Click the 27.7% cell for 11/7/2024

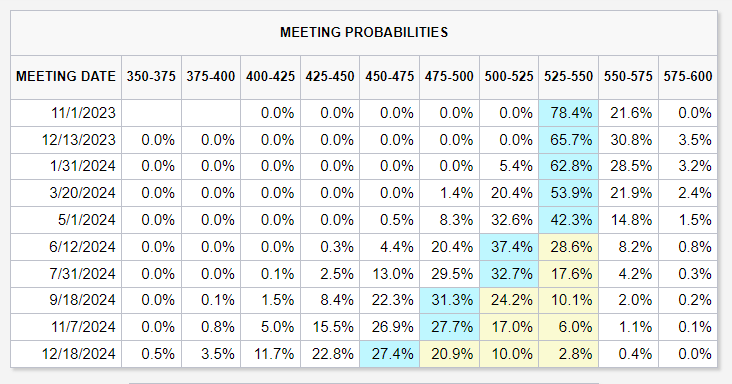449,327
